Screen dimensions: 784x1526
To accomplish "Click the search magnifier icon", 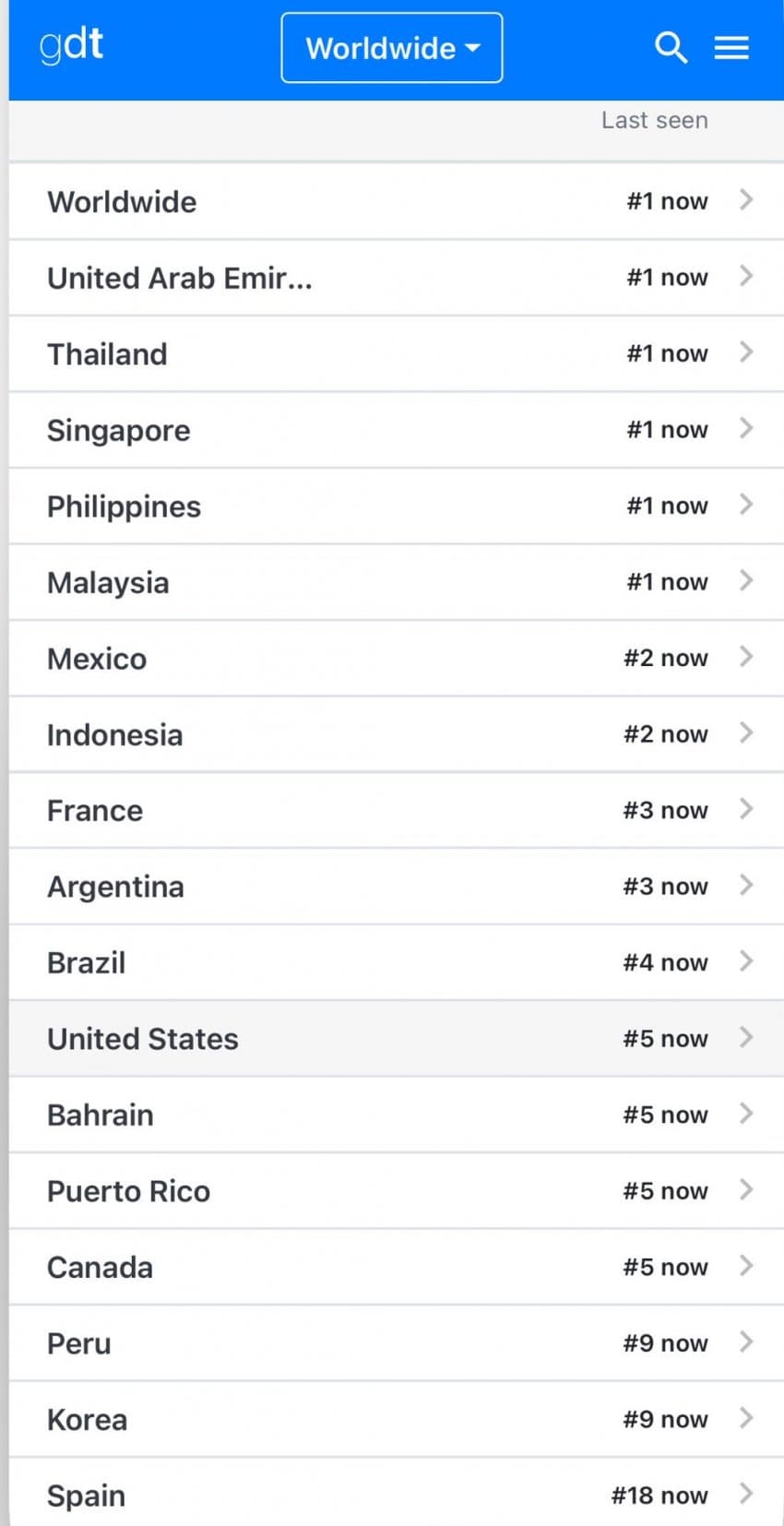I will coord(671,47).
